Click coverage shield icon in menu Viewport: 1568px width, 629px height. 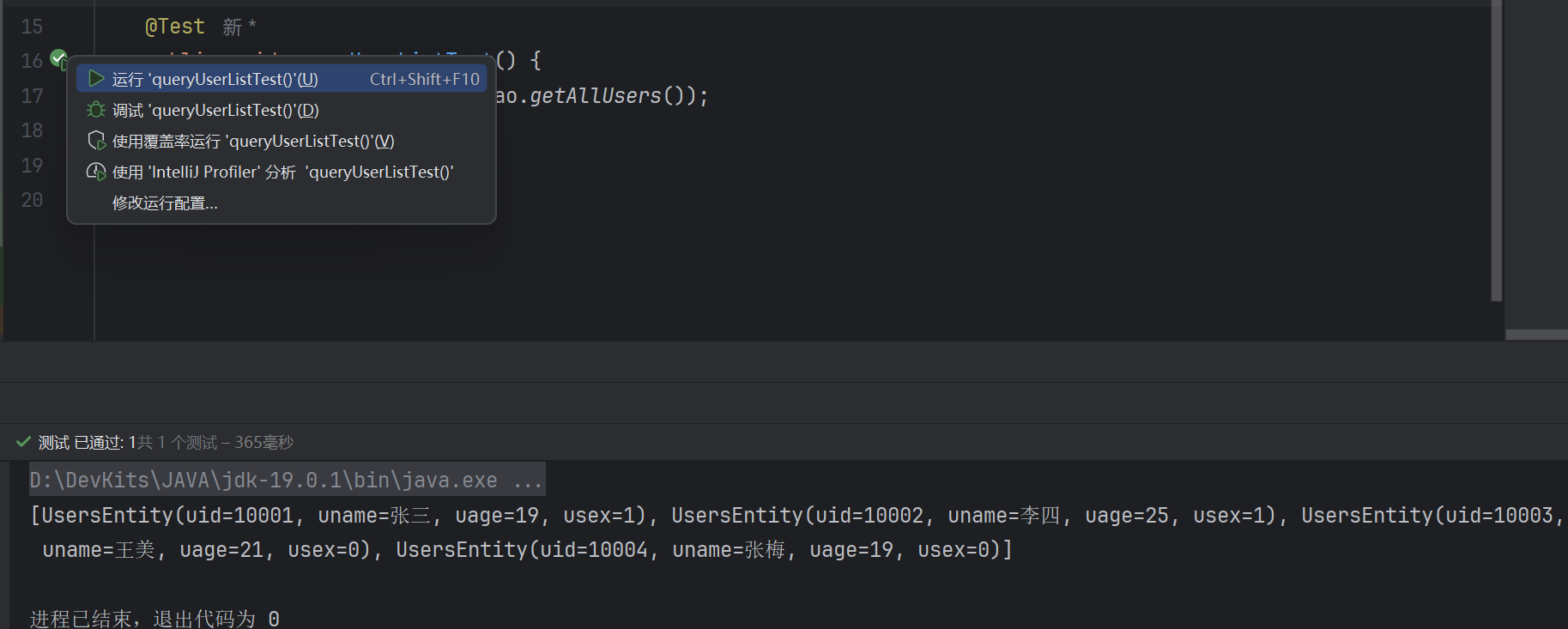pyautogui.click(x=96, y=141)
